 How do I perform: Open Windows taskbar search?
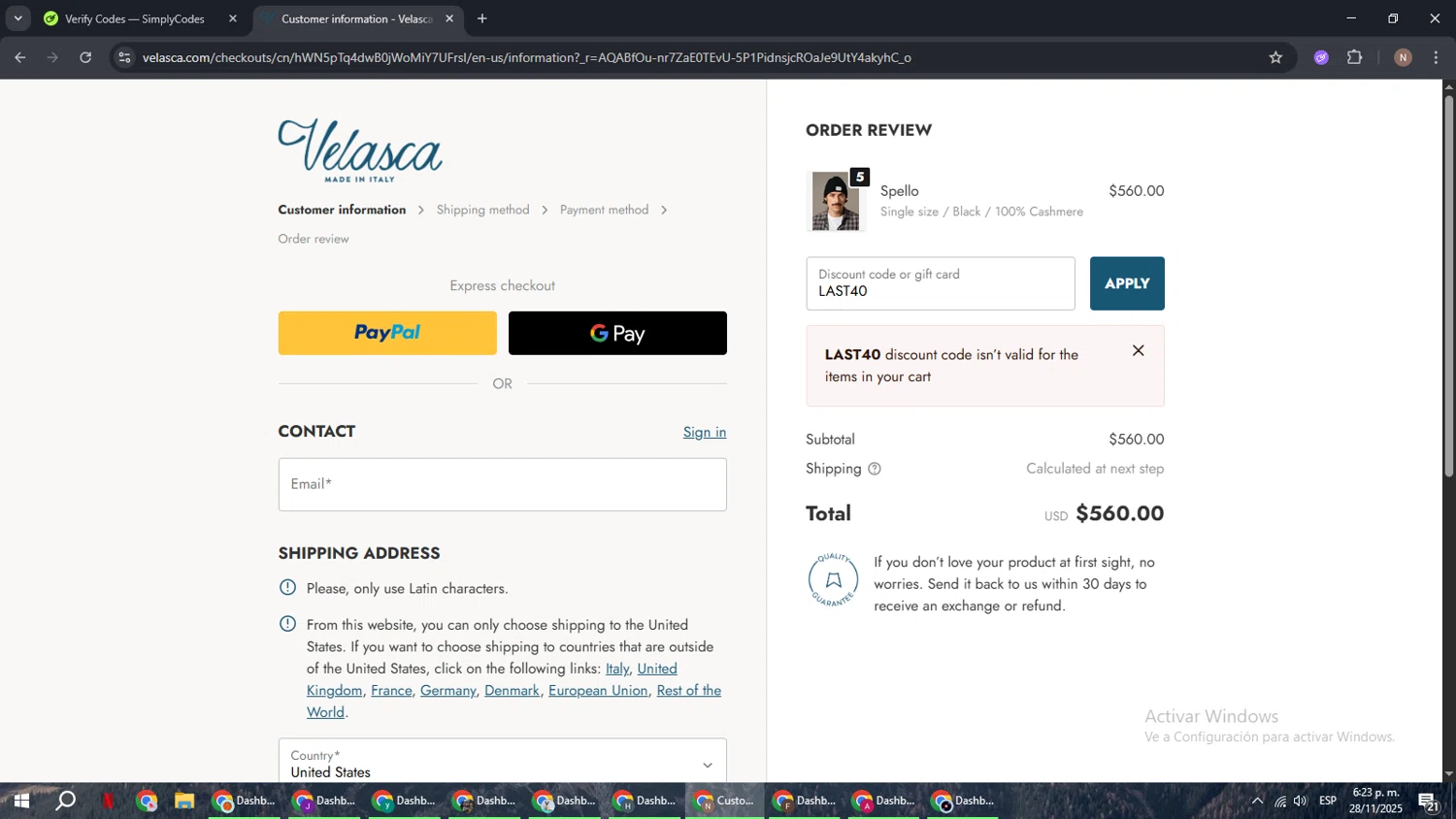65,801
